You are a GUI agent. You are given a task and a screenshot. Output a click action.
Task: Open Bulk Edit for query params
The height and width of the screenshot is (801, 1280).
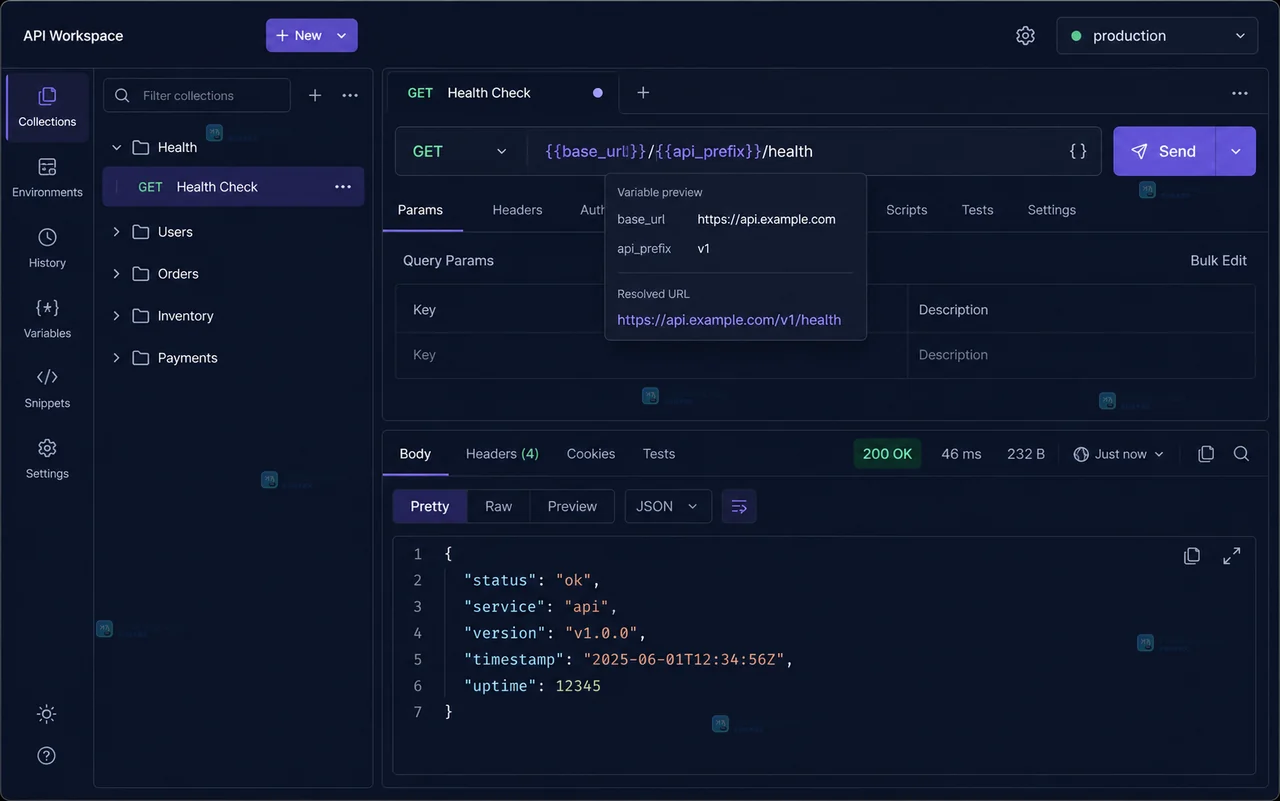point(1218,261)
